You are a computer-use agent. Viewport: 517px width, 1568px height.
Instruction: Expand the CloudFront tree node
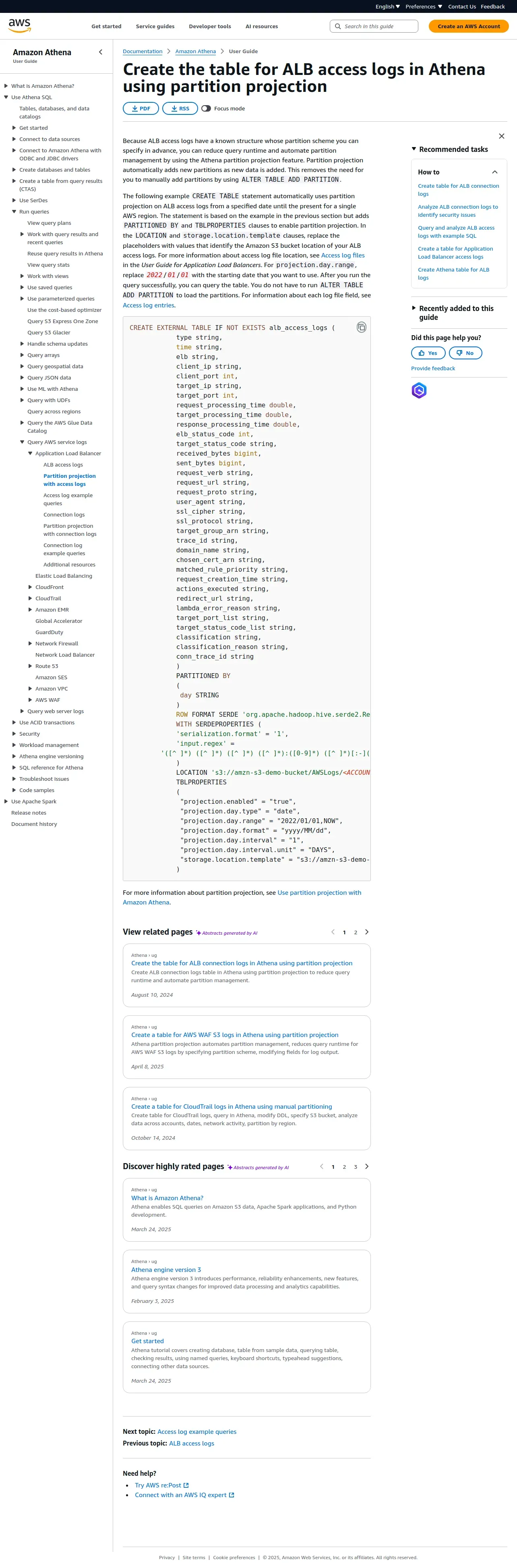tap(31, 587)
